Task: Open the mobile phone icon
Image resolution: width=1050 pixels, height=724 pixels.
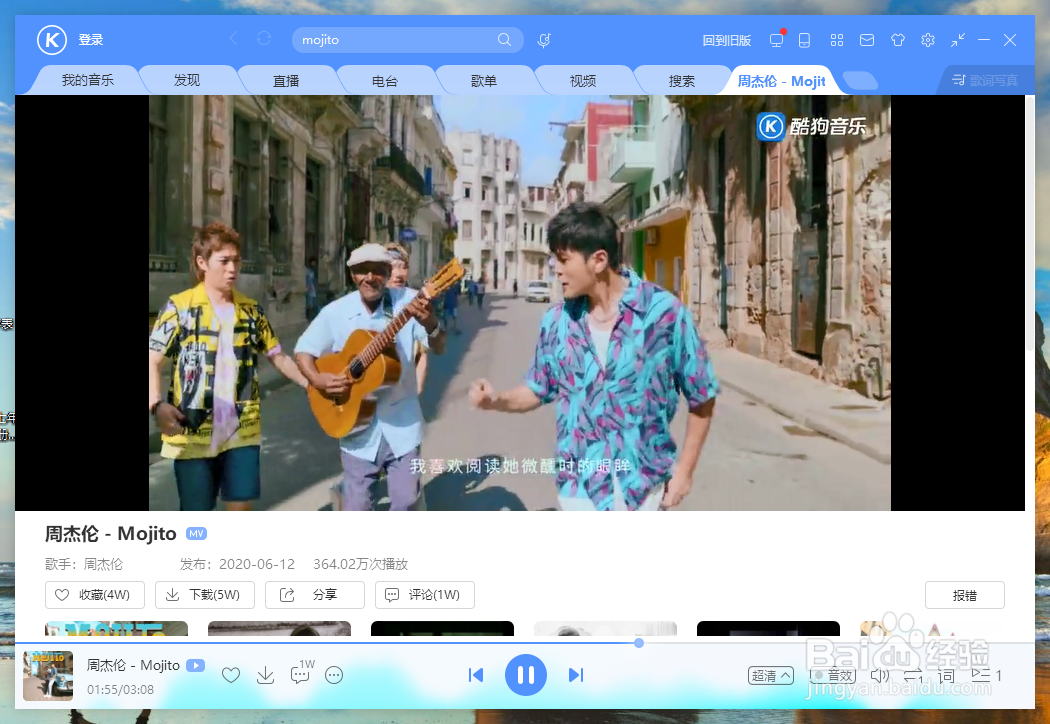Action: point(804,40)
